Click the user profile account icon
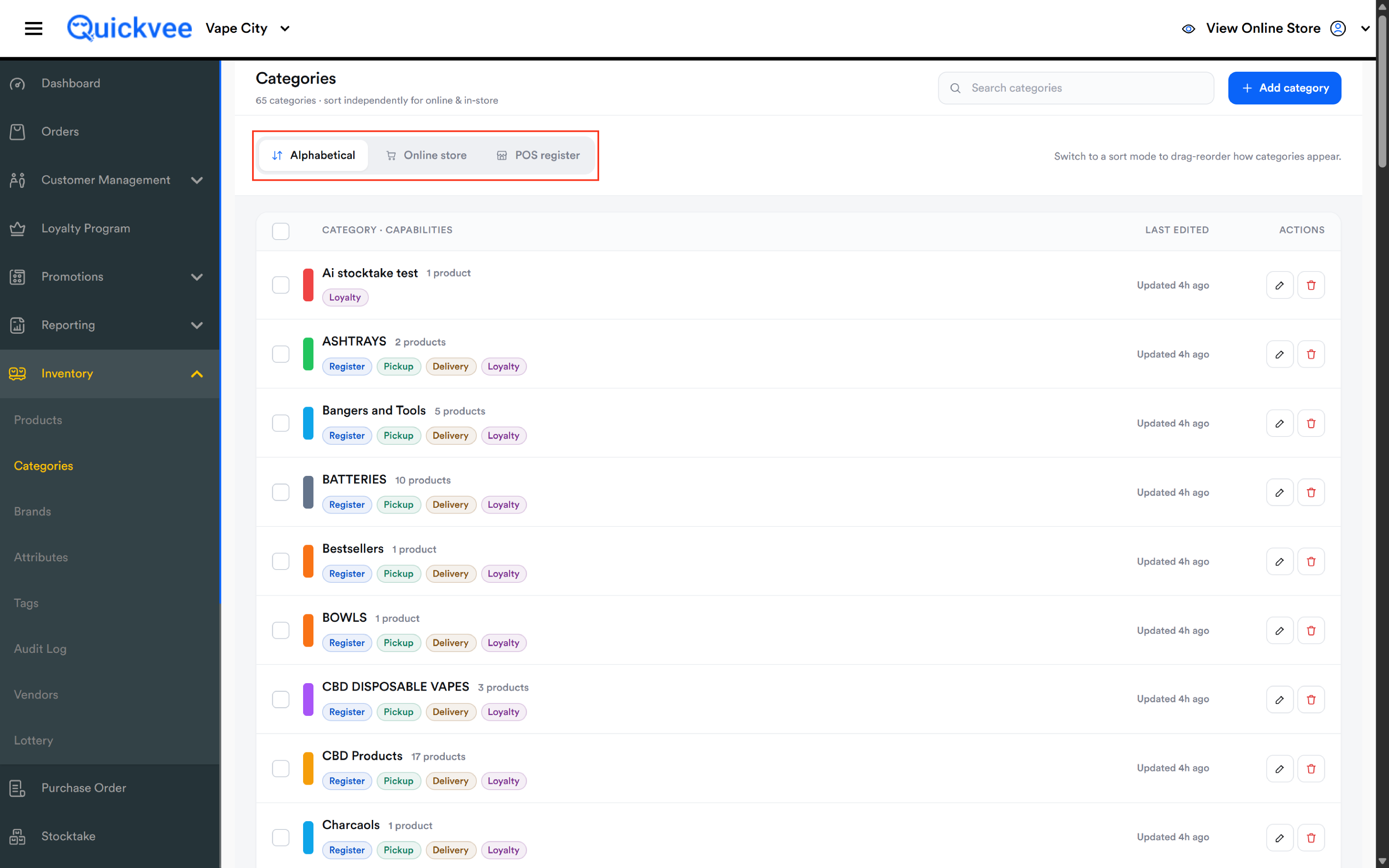This screenshot has height=868, width=1389. pyautogui.click(x=1338, y=28)
